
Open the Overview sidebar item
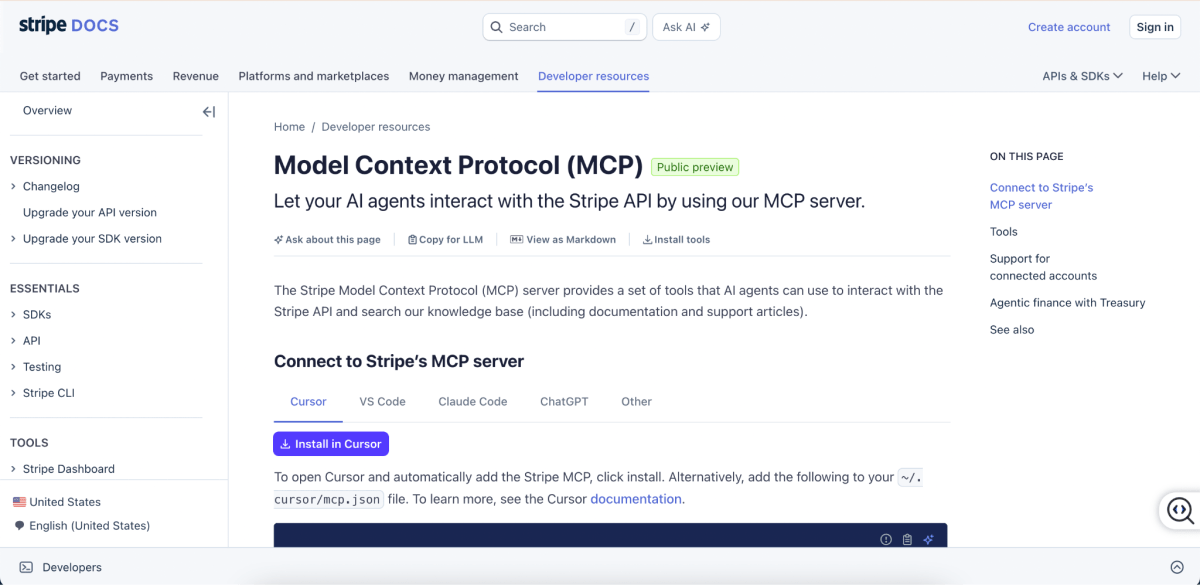tap(47, 111)
